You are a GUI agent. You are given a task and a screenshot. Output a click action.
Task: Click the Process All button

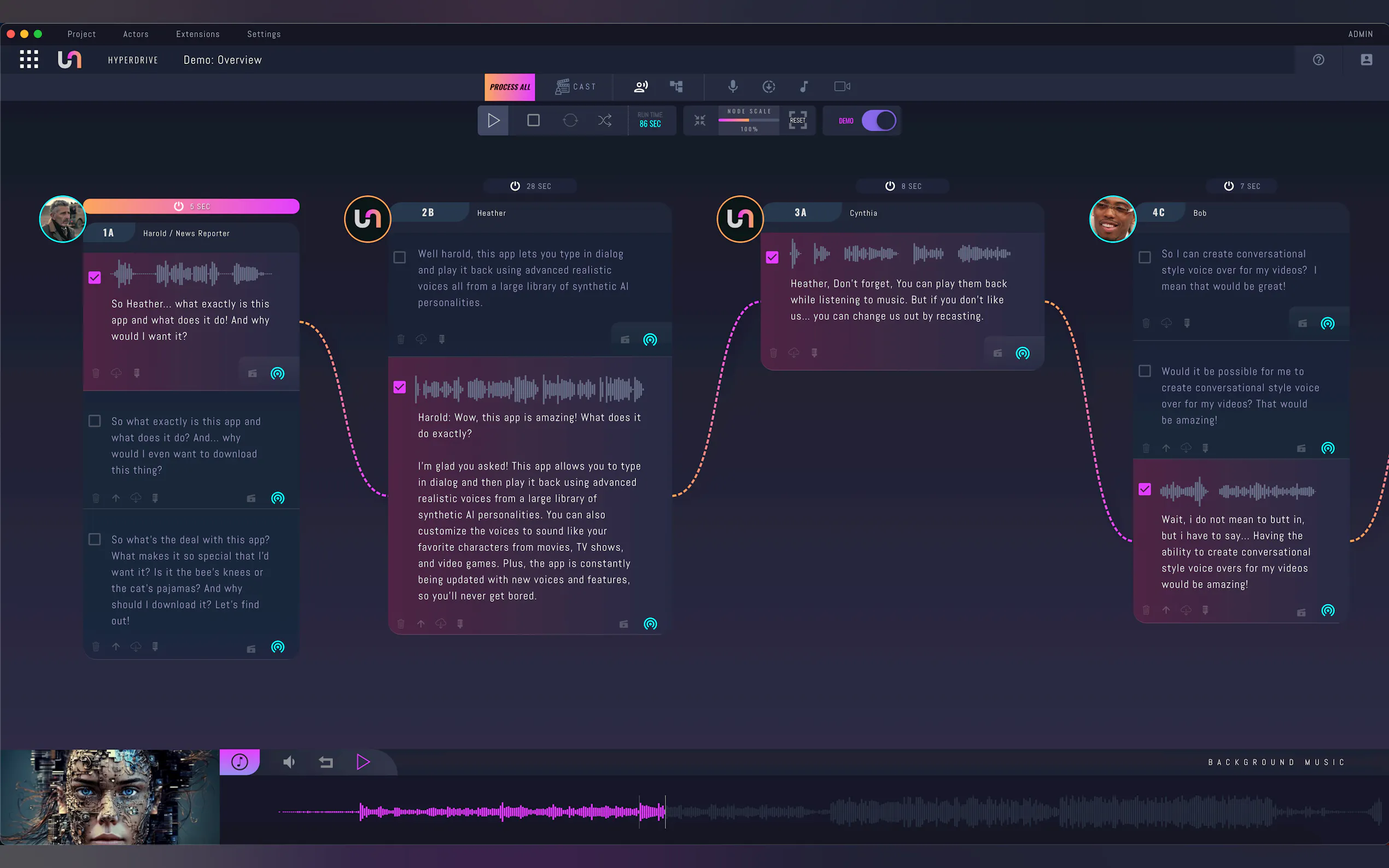click(x=509, y=87)
